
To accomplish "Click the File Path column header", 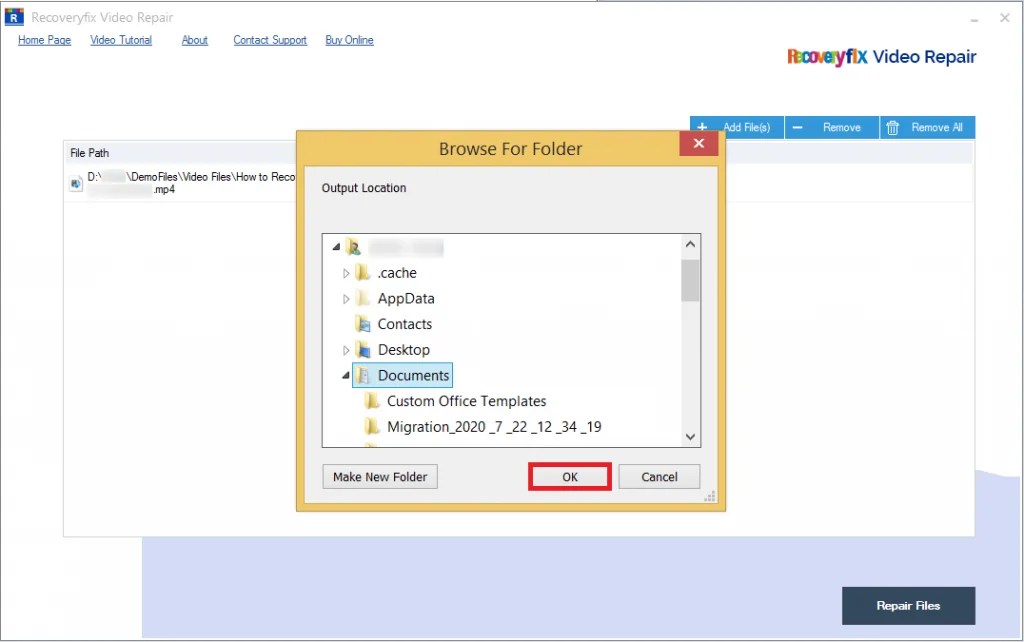I will [x=89, y=153].
